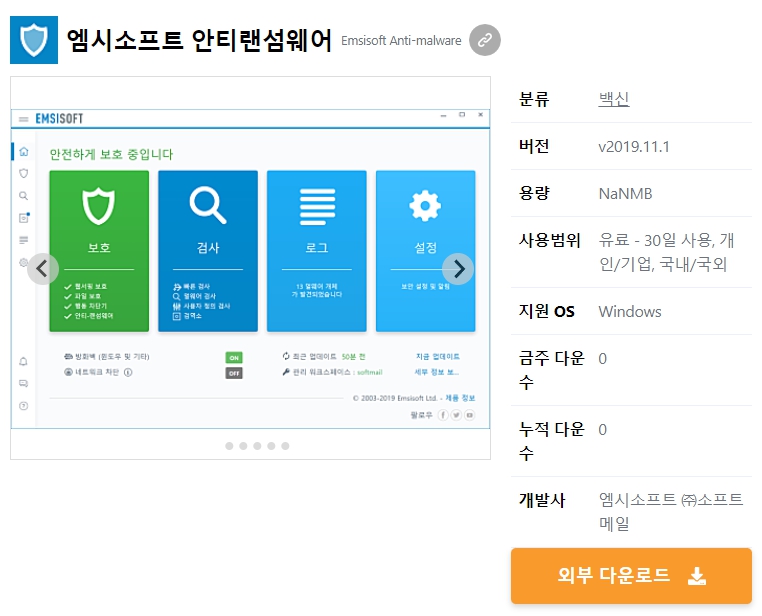Toggle the firewall ON switch

tap(234, 358)
